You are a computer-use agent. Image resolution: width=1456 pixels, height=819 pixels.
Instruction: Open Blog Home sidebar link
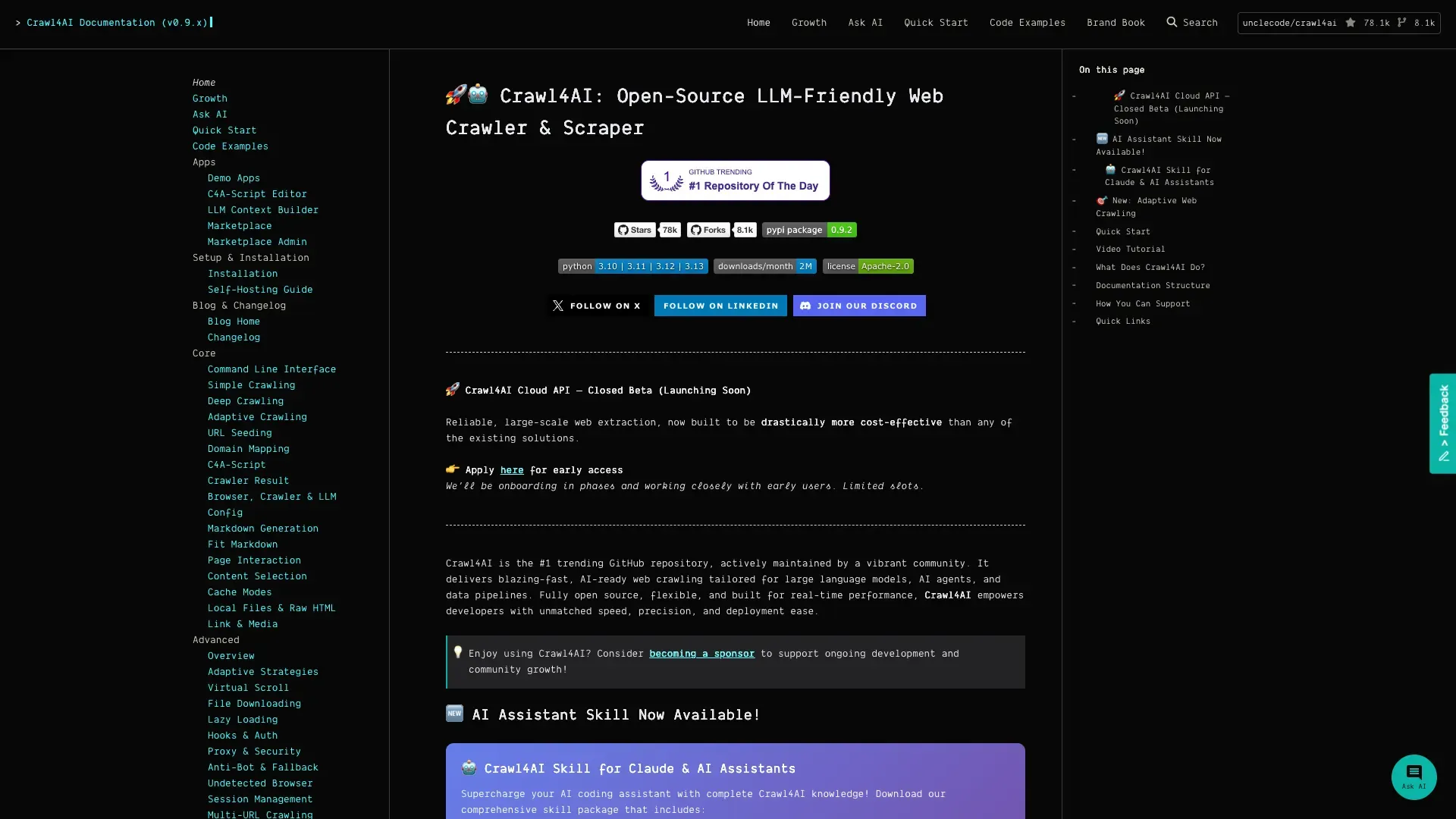coord(234,322)
